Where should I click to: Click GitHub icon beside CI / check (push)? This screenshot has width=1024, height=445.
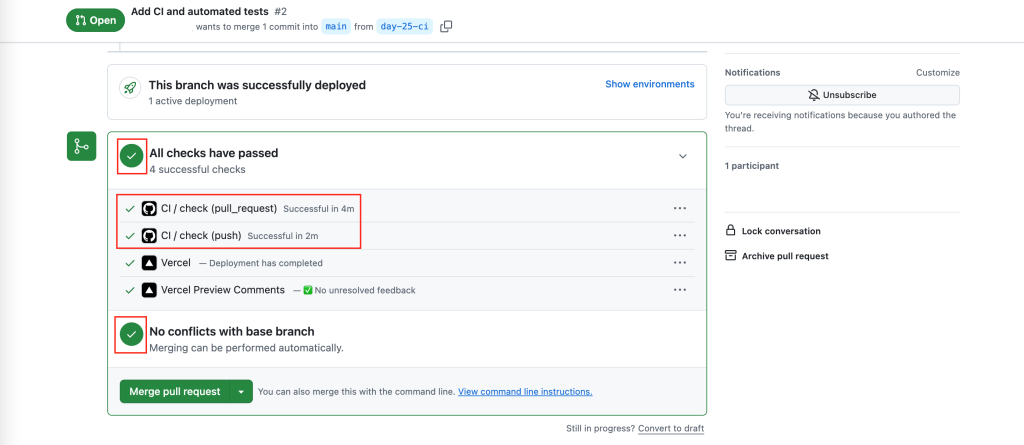149,235
